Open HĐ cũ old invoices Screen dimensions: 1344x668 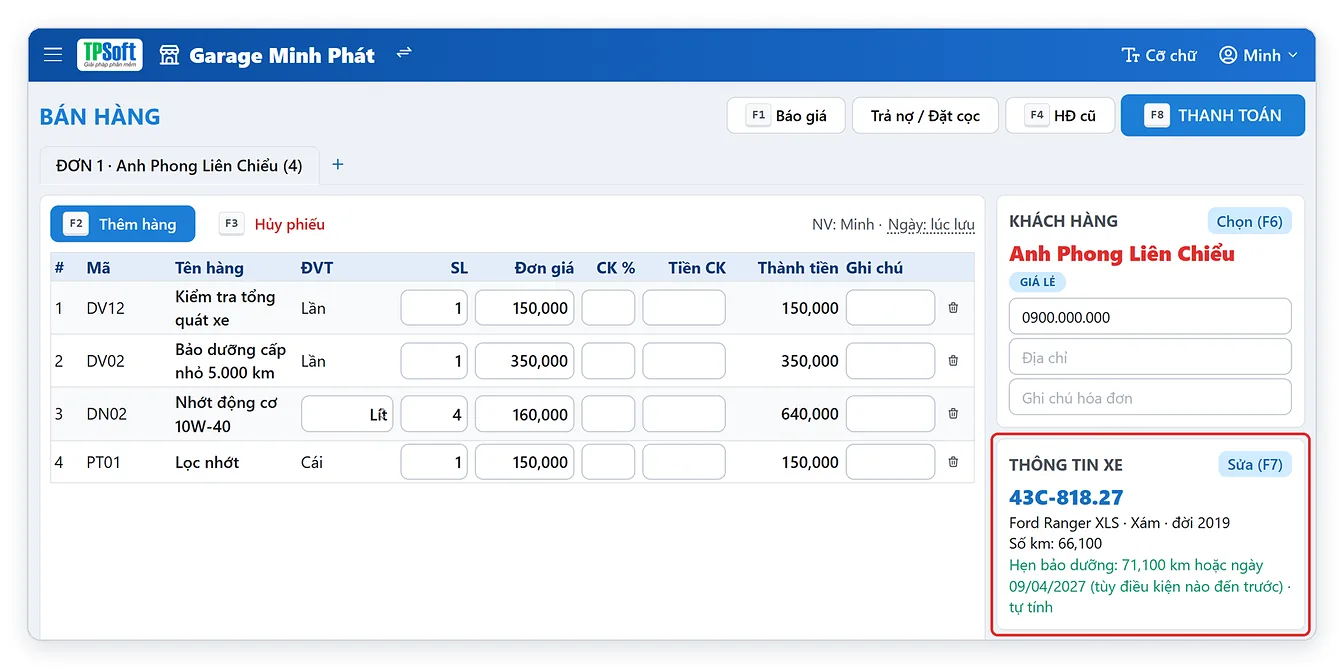1060,116
